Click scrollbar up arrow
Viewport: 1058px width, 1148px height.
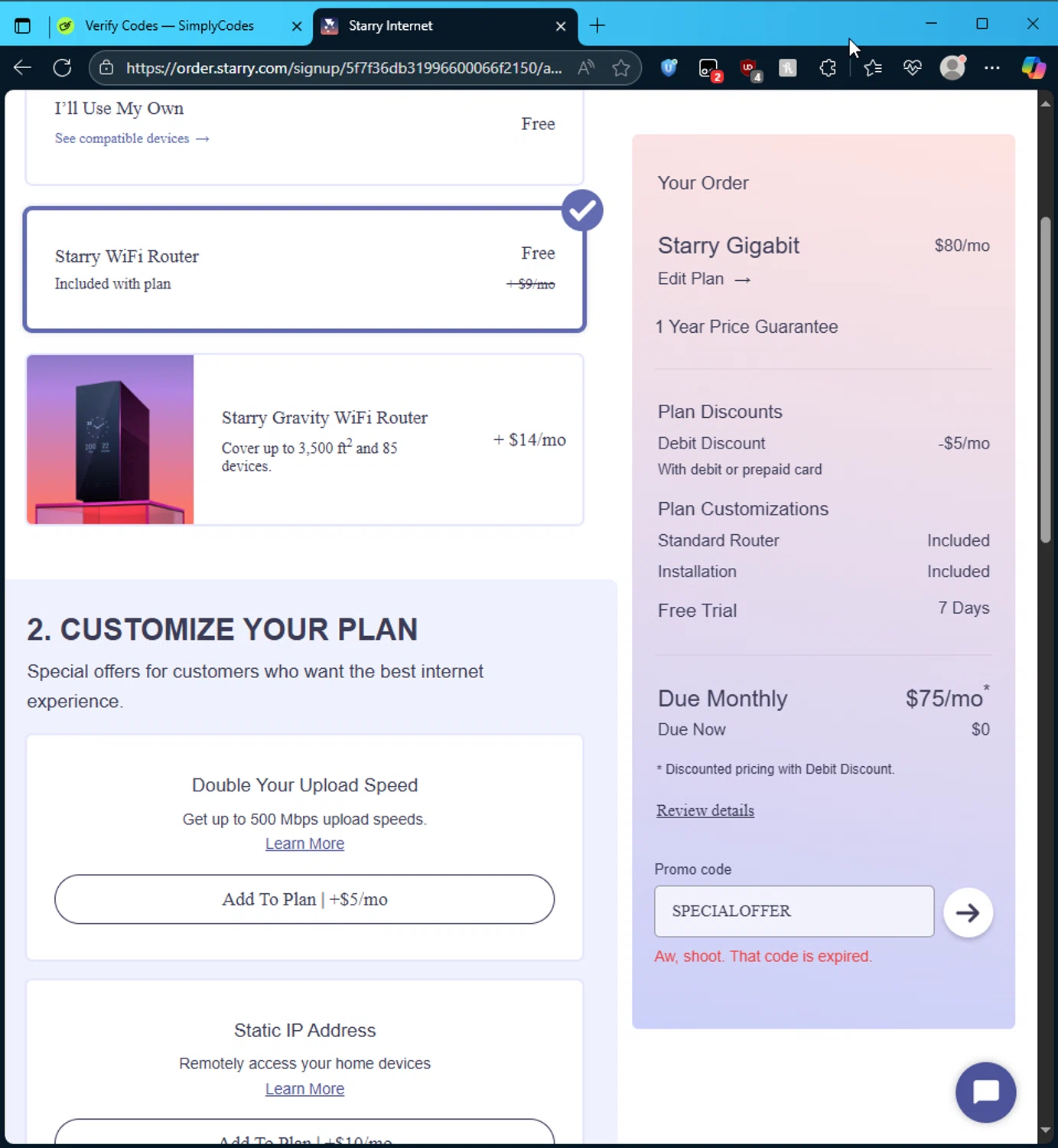pyautogui.click(x=1046, y=103)
